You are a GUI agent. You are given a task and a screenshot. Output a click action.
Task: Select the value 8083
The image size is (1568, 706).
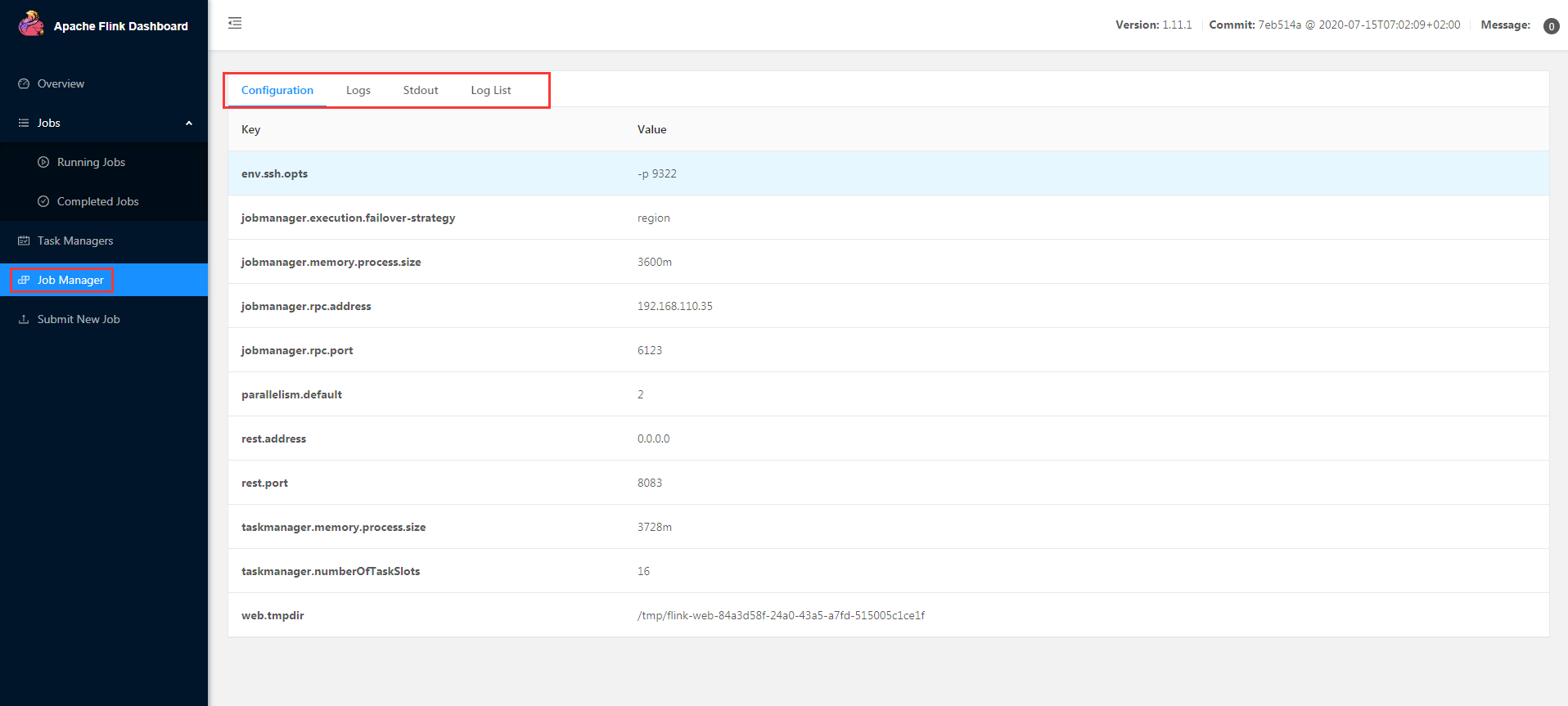click(650, 483)
